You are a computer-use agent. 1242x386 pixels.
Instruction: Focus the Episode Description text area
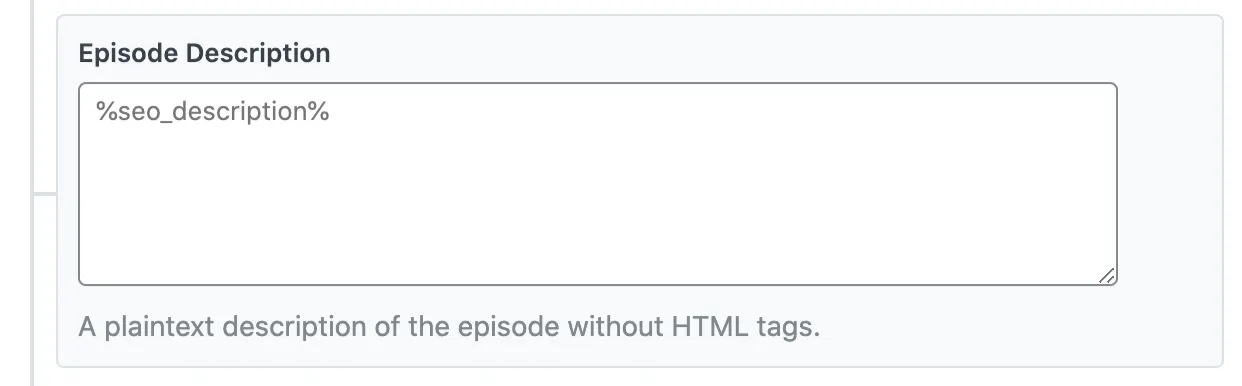coord(598,184)
